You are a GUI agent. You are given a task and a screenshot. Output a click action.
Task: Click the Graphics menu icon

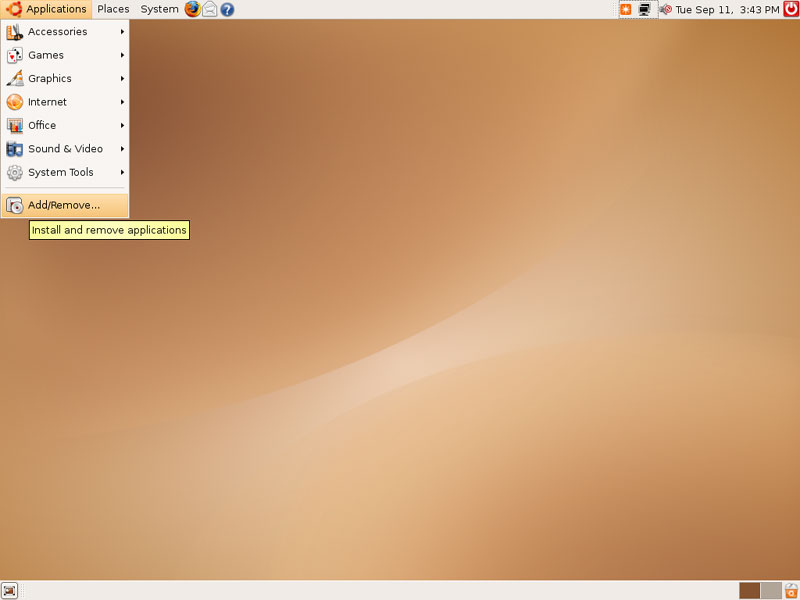pos(14,79)
